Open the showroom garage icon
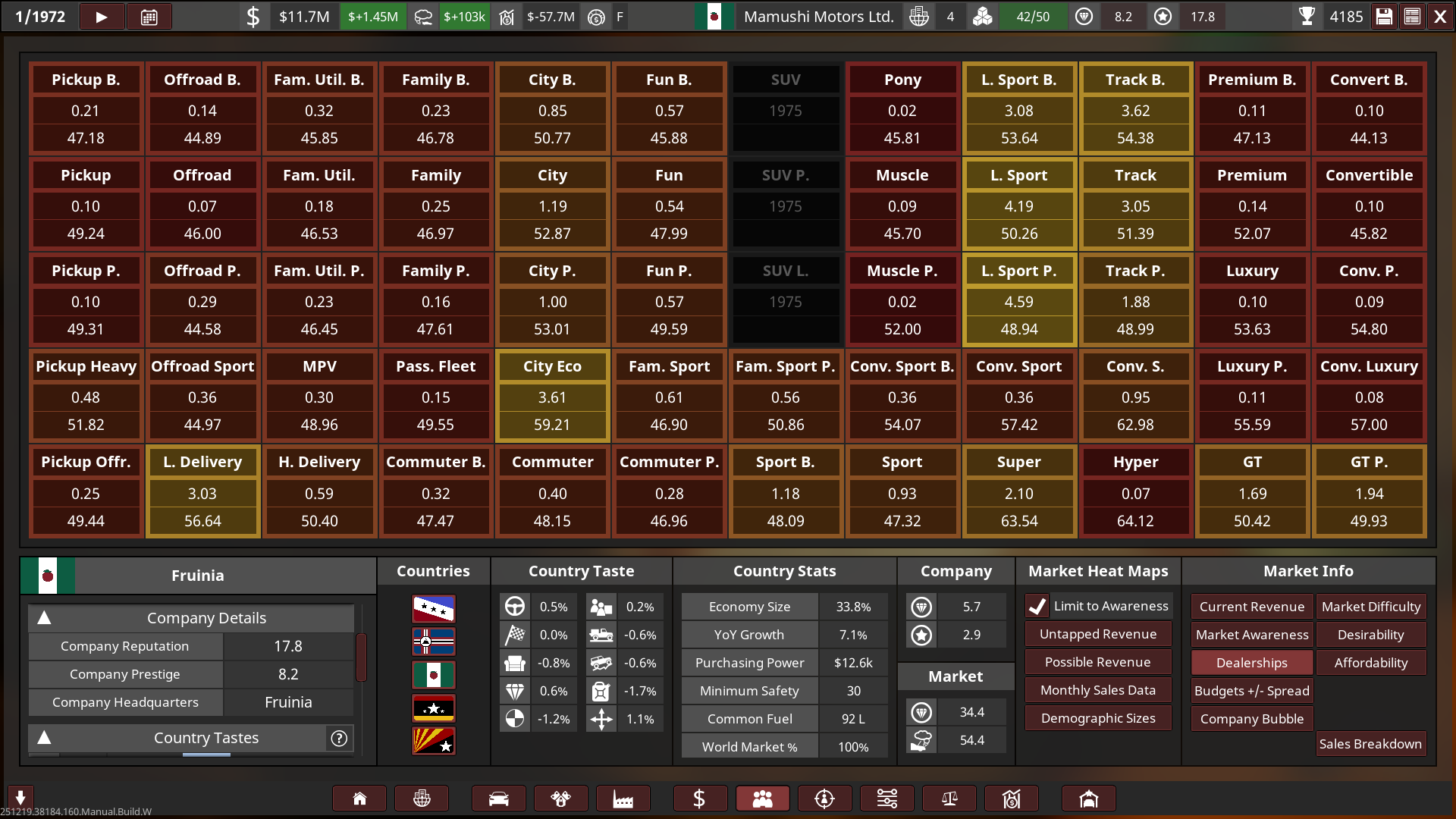The image size is (1456, 819). tap(1088, 799)
